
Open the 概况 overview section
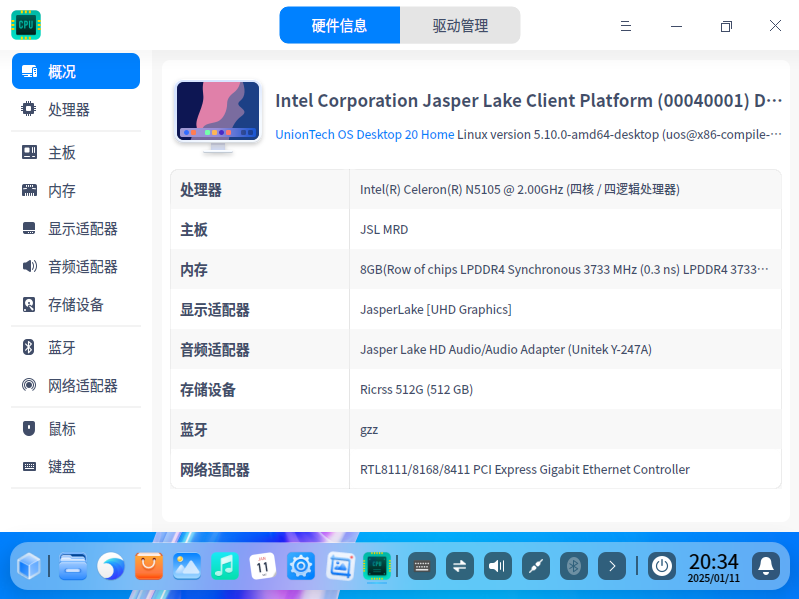pos(76,71)
